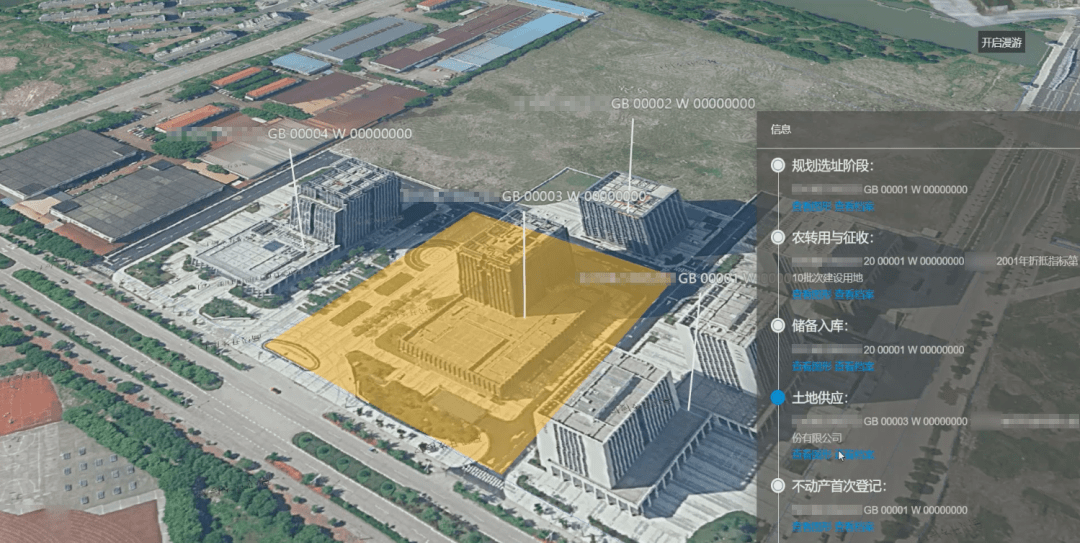Select the highlighted blue 土地供应 timeline node
Viewport: 1080px width, 543px height.
(778, 397)
